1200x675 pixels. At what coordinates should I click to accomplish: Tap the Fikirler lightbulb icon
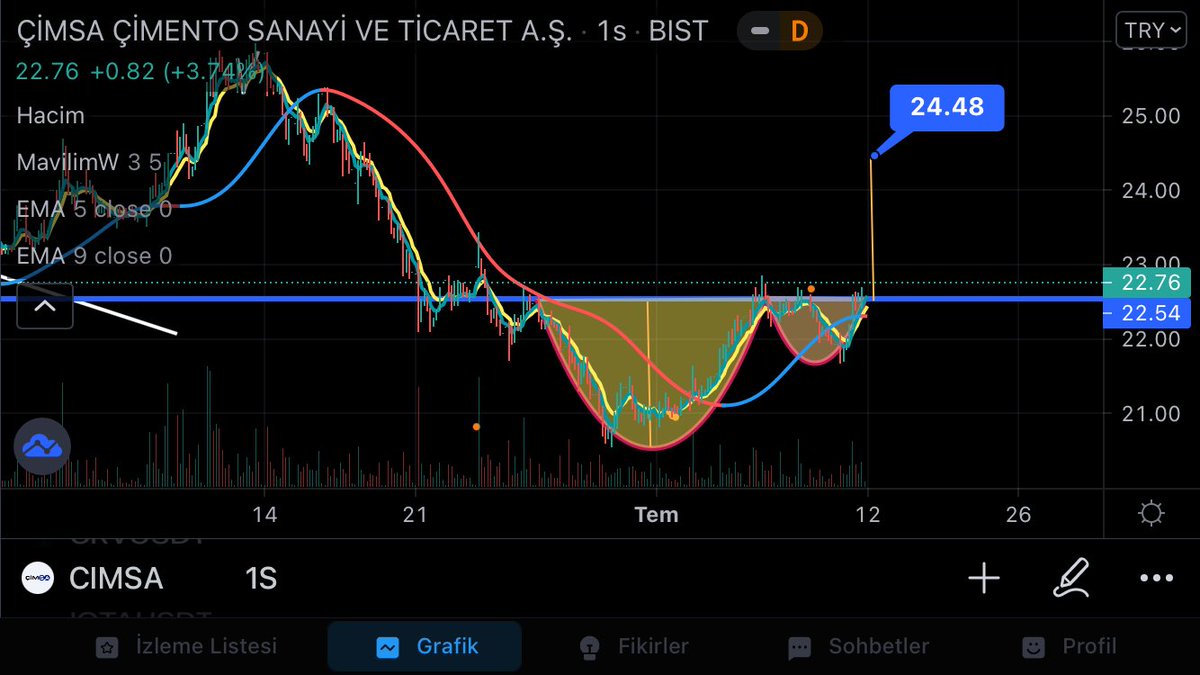pyautogui.click(x=590, y=647)
